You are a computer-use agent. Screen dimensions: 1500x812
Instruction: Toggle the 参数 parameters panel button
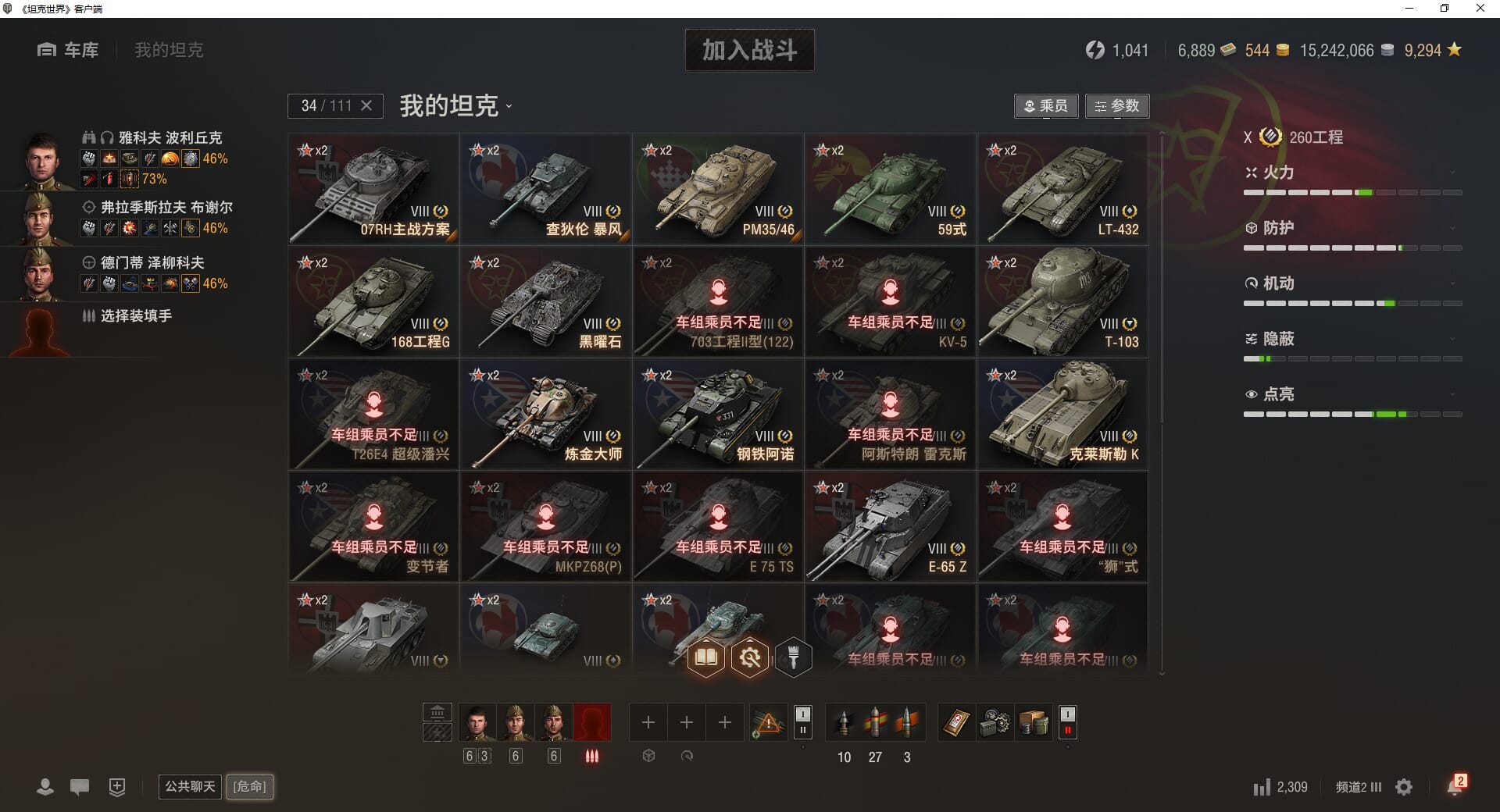pos(1117,105)
